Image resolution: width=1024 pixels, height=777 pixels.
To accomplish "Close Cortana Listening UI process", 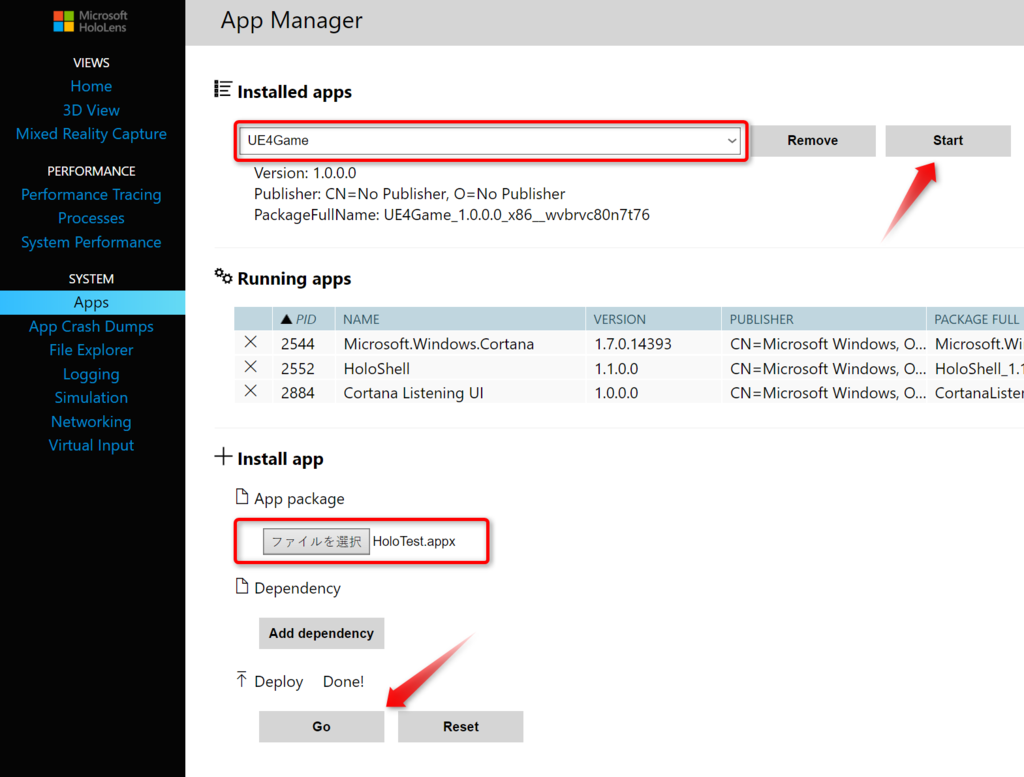I will (250, 391).
